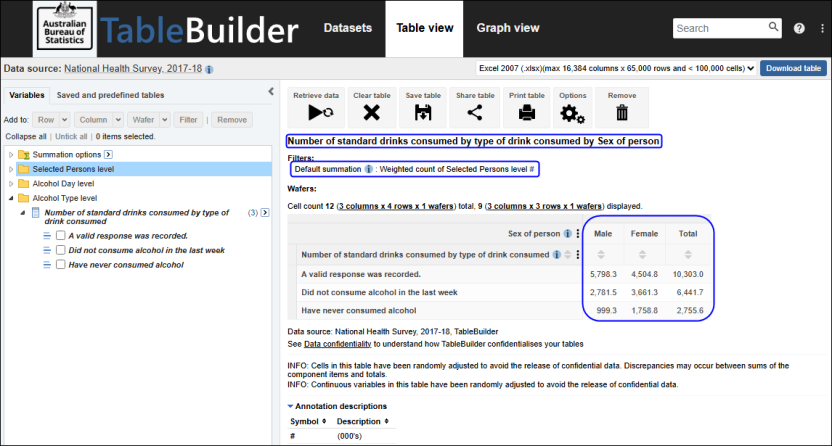Open Options via the gears icon
832x446 pixels.
tap(573, 113)
